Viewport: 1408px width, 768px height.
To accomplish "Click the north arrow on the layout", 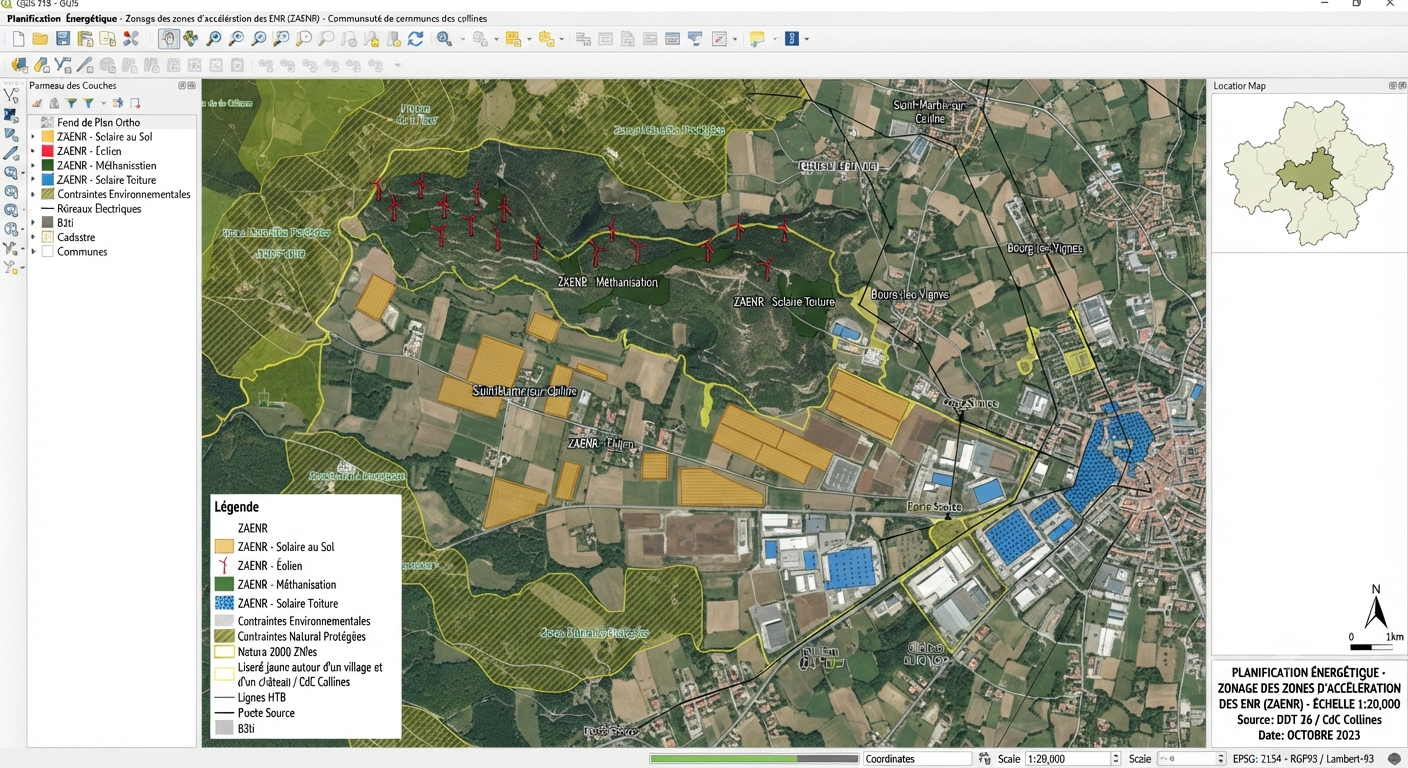I will [1376, 607].
